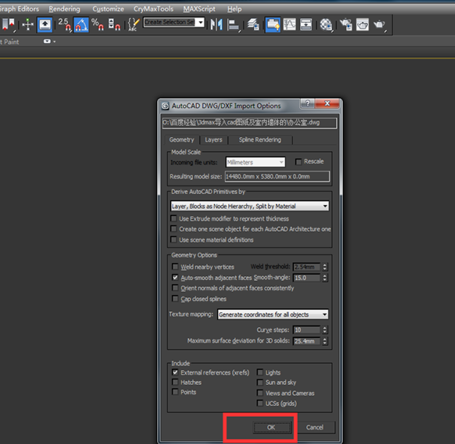This screenshot has width=455, height=444.
Task: Click the Maximum surface deviation spinner arrows
Action: tap(325, 341)
